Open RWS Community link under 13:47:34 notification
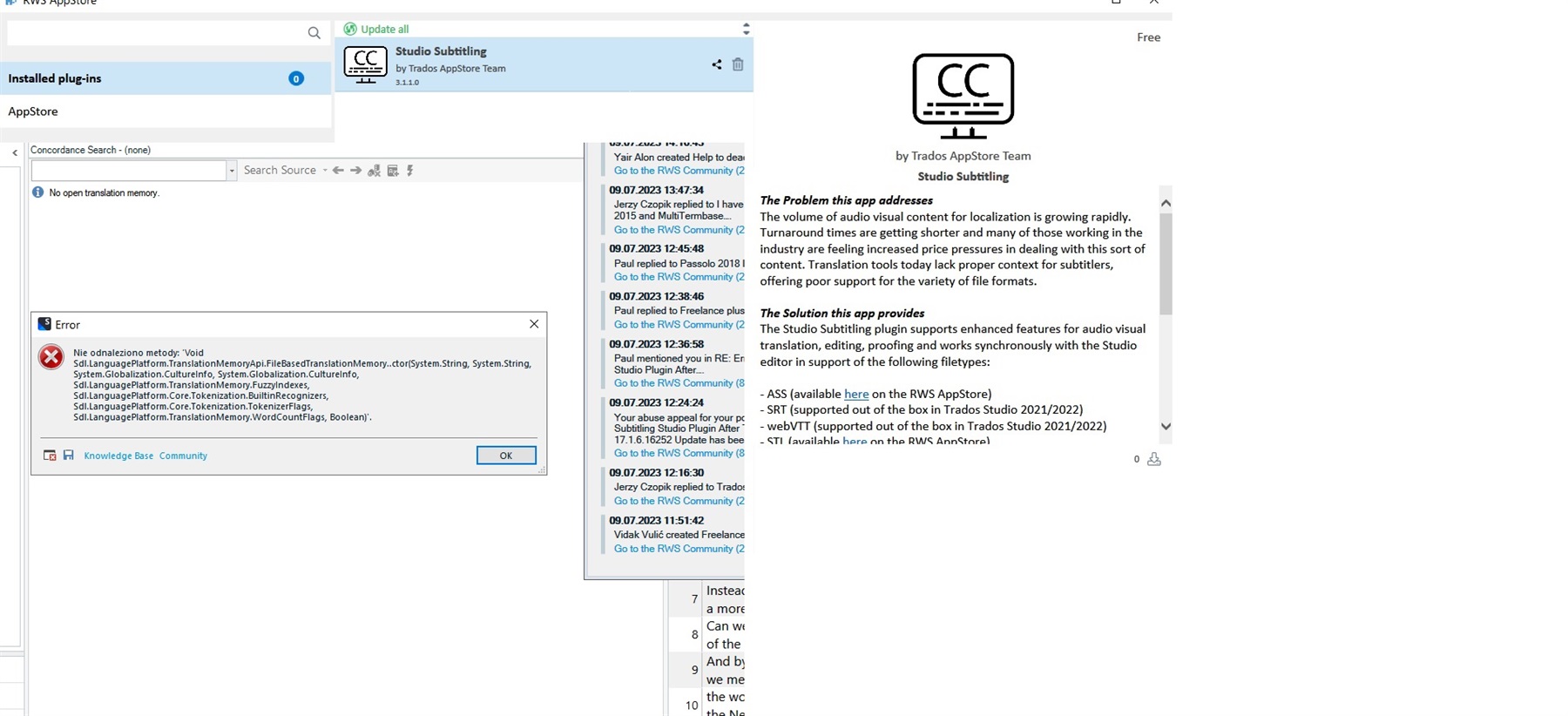The image size is (1568, 716). [x=679, y=230]
